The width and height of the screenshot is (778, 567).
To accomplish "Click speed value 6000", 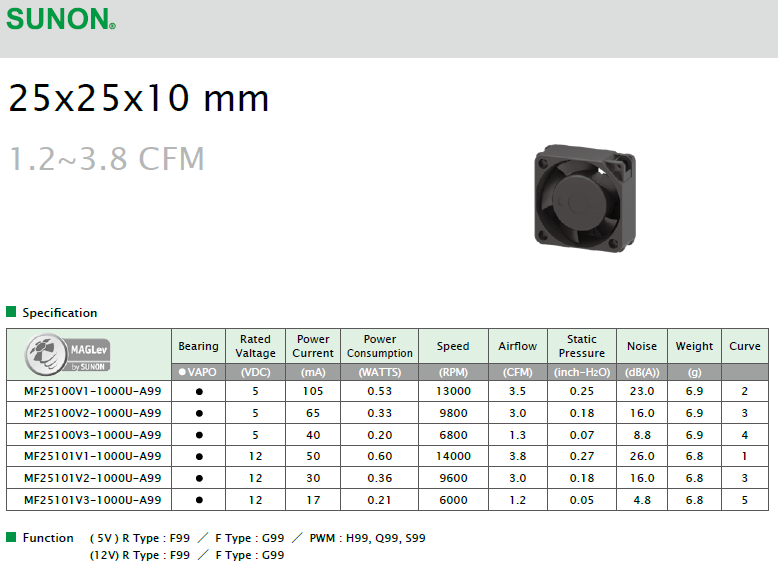I will 453,500.
